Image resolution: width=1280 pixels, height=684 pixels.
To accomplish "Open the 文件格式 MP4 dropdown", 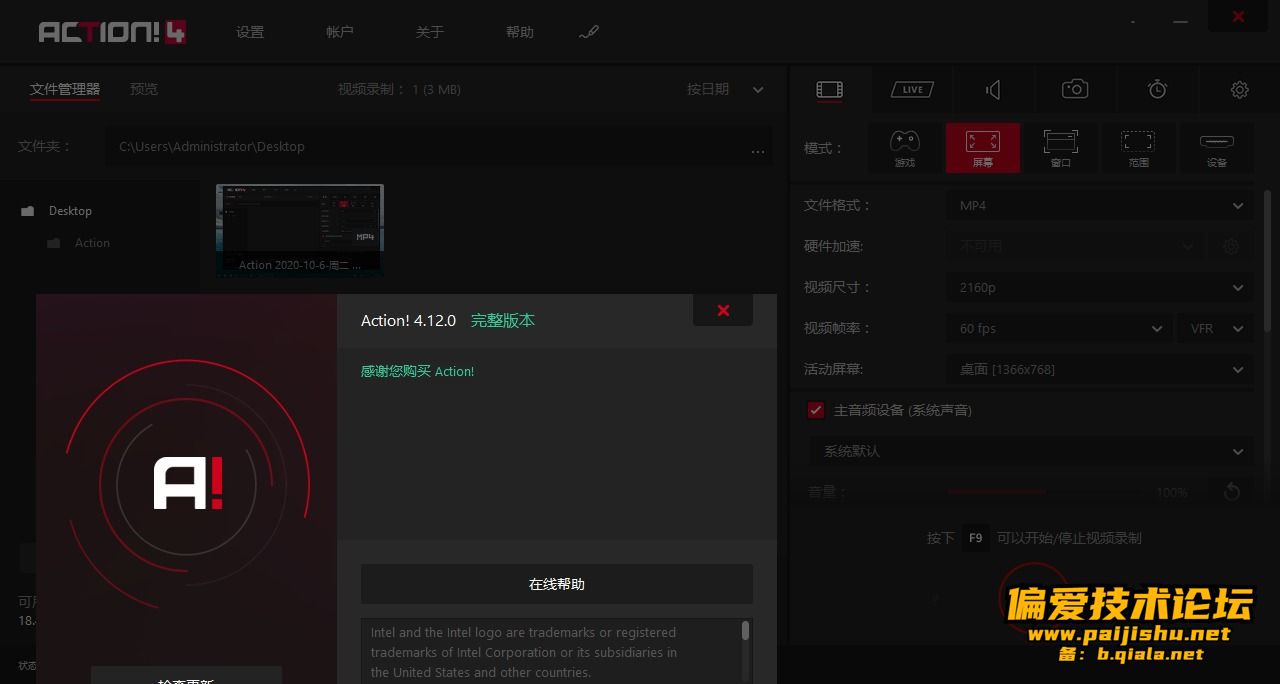I will 1100,205.
